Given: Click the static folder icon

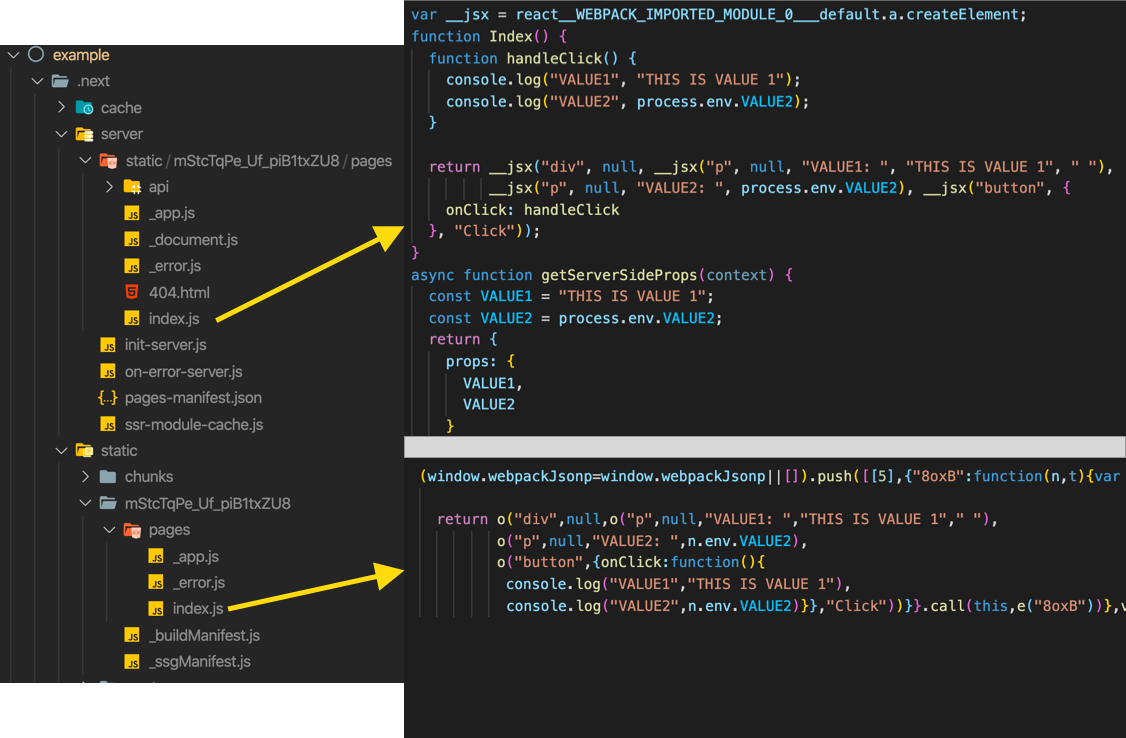Looking at the screenshot, I should 85,451.
